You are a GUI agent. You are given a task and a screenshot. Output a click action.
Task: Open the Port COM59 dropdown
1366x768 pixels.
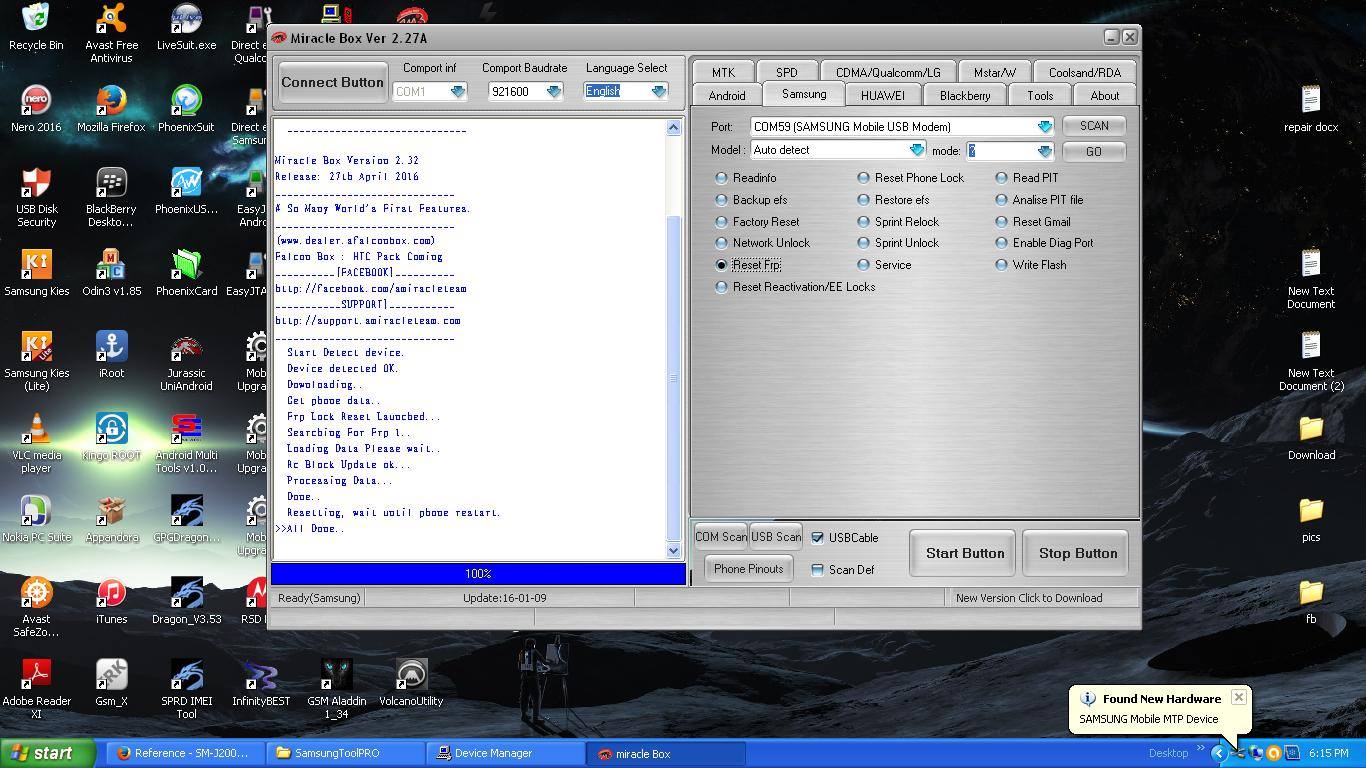coord(1044,127)
